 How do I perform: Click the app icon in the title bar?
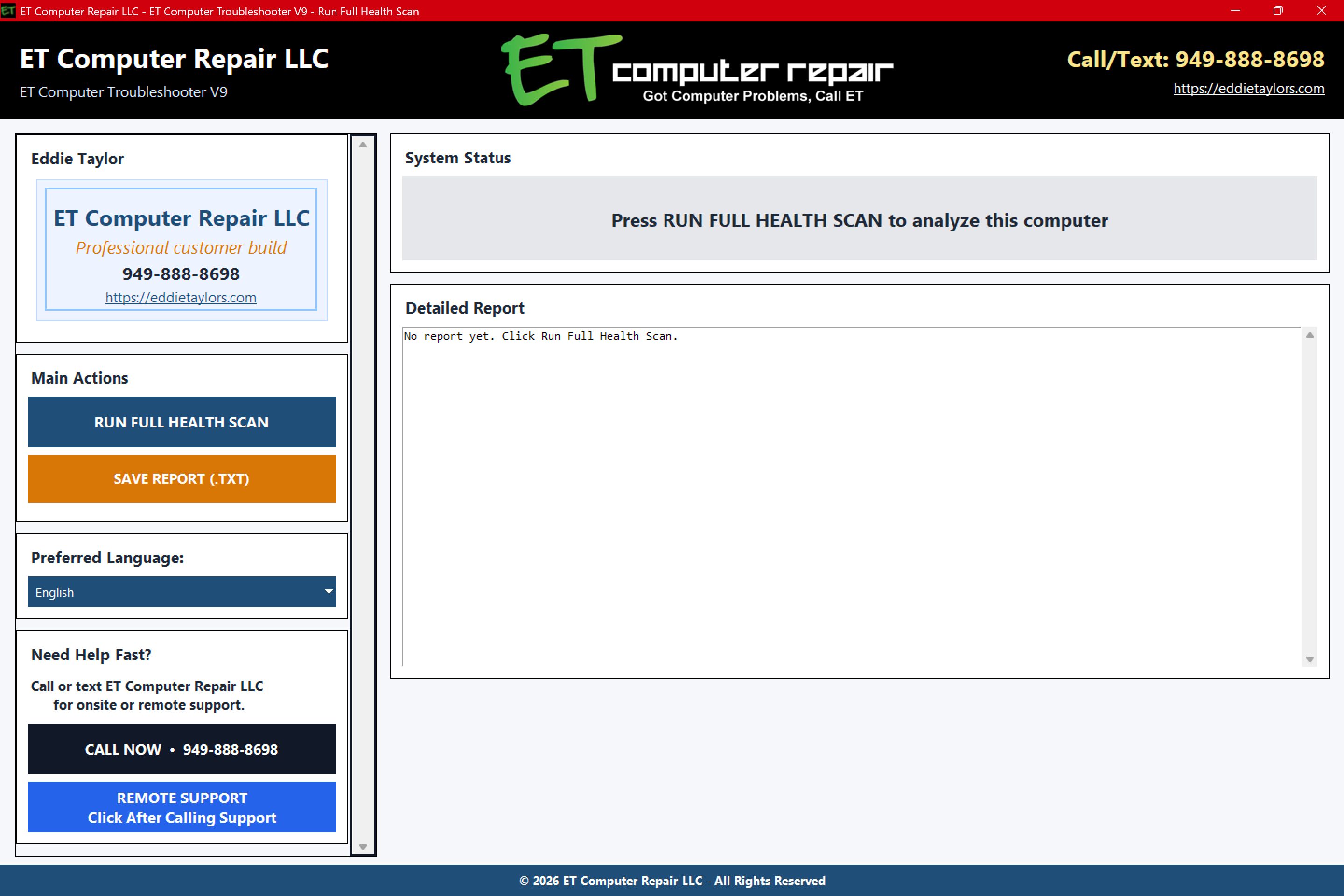pos(8,11)
